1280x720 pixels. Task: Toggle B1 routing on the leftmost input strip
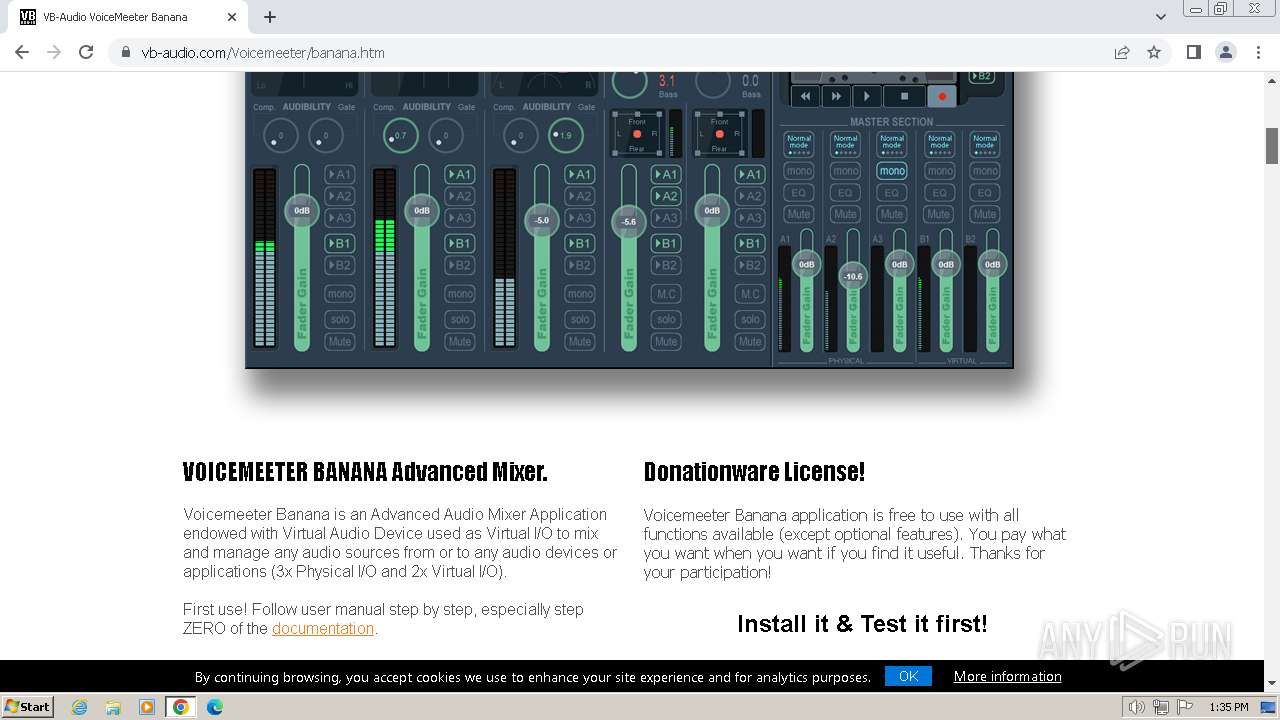click(x=340, y=243)
